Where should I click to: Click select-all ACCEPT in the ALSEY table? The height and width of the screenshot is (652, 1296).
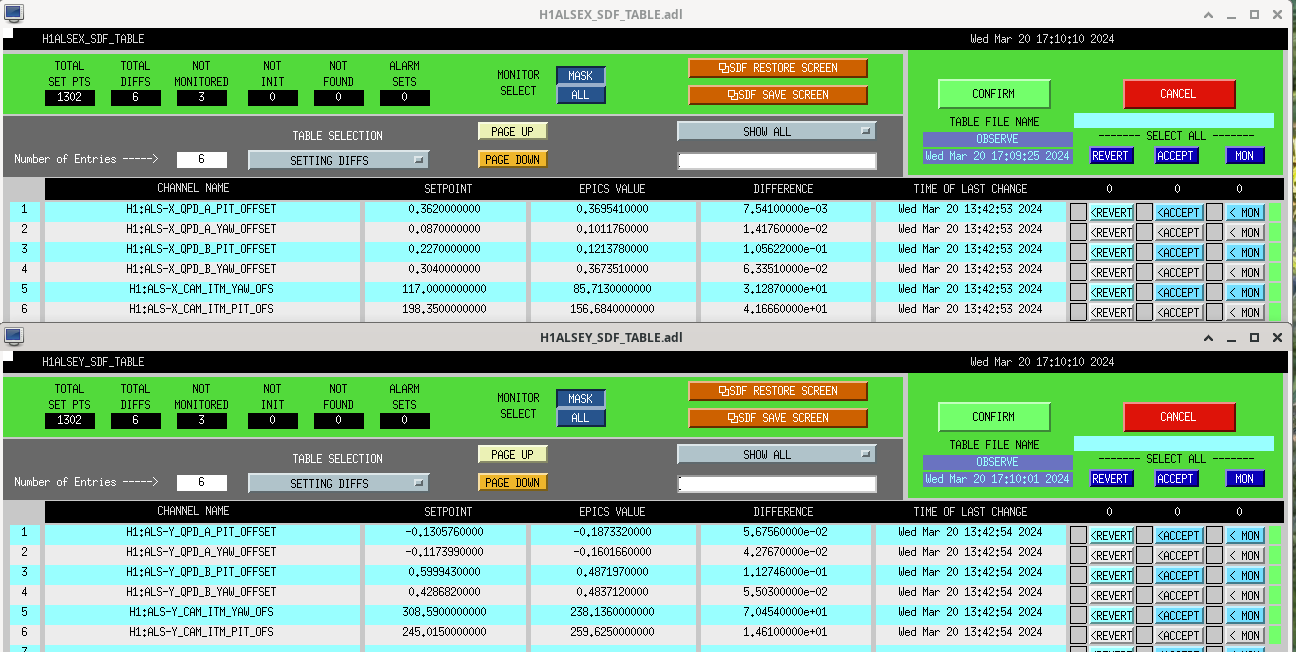tap(1175, 478)
